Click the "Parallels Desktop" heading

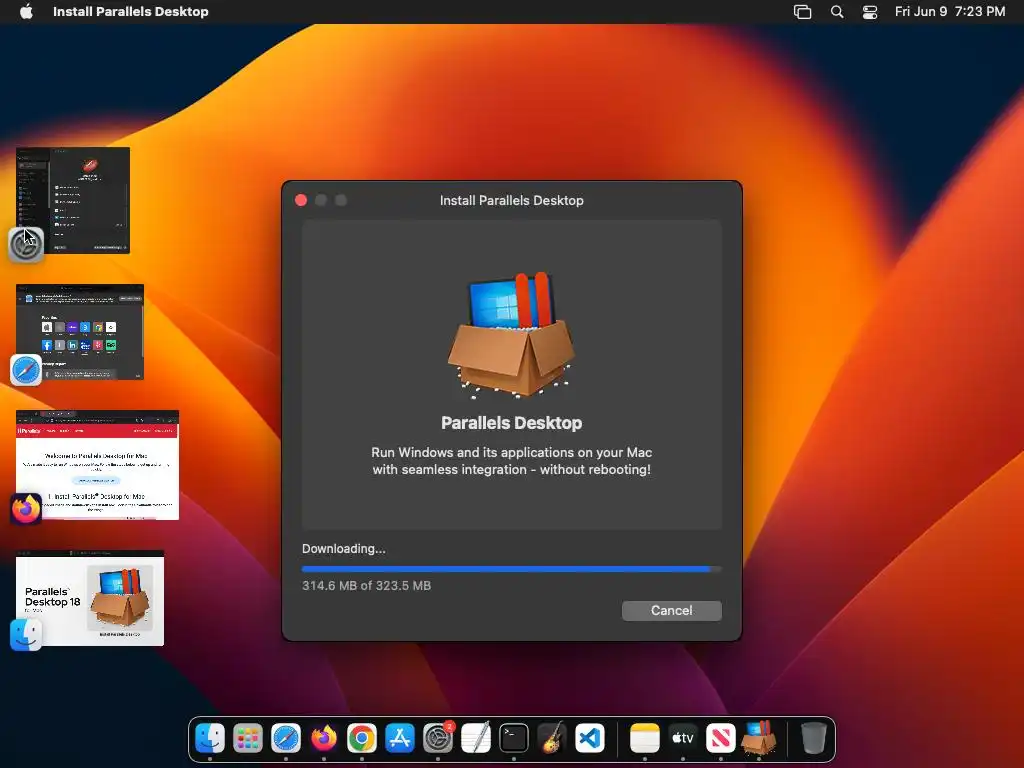pyautogui.click(x=511, y=423)
